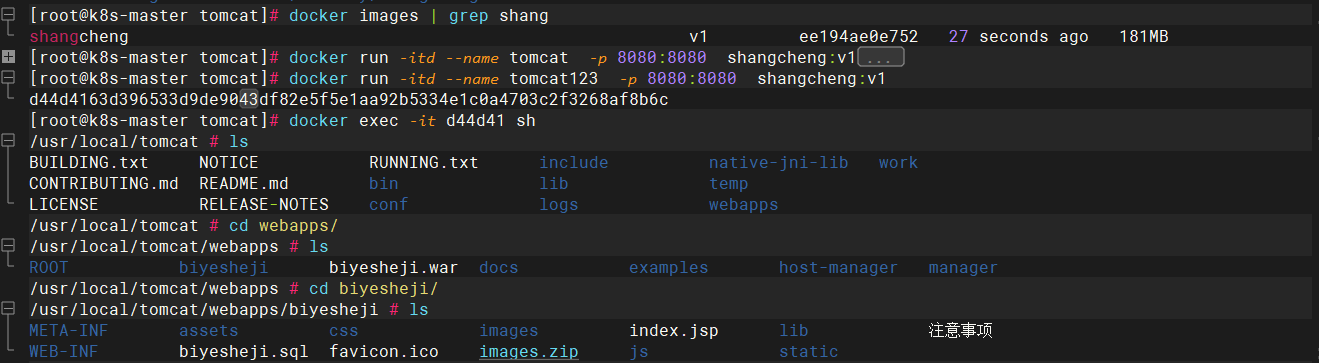Click the examples directory name

pyautogui.click(x=669, y=268)
